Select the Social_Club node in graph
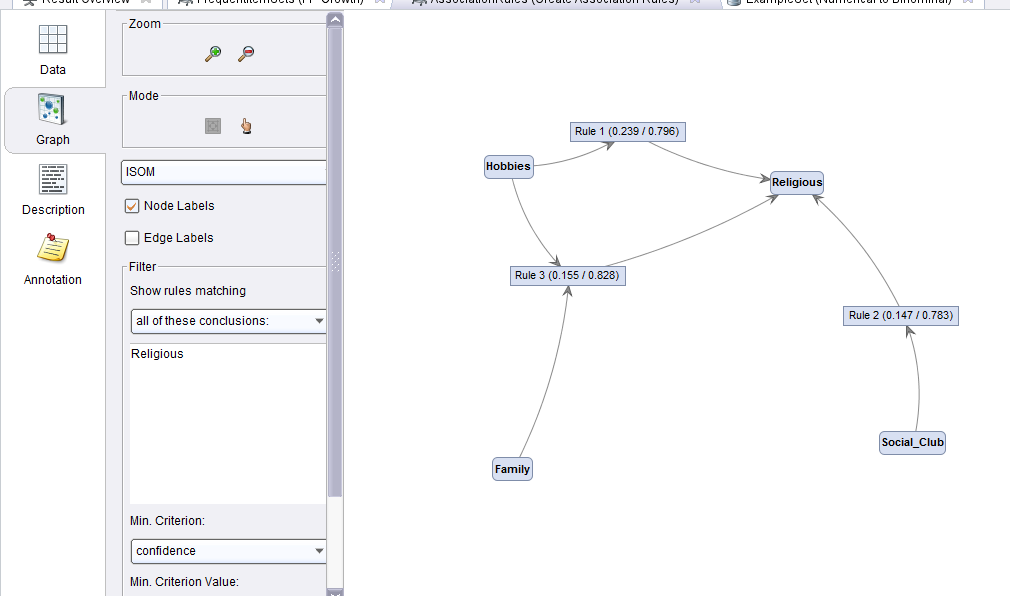Viewport: 1010px width, 596px height. click(x=912, y=443)
